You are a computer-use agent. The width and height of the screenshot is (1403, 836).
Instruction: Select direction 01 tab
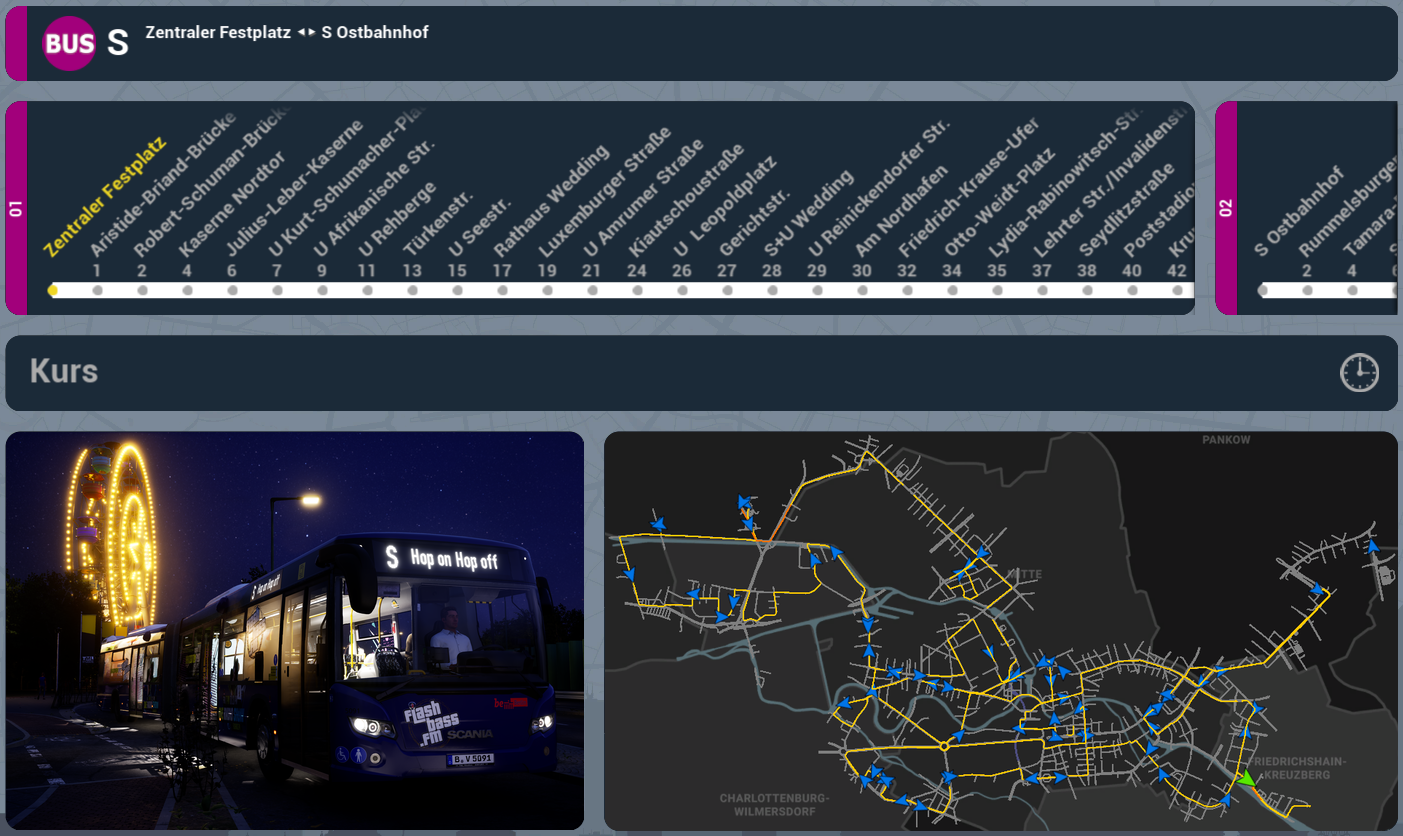click(16, 208)
